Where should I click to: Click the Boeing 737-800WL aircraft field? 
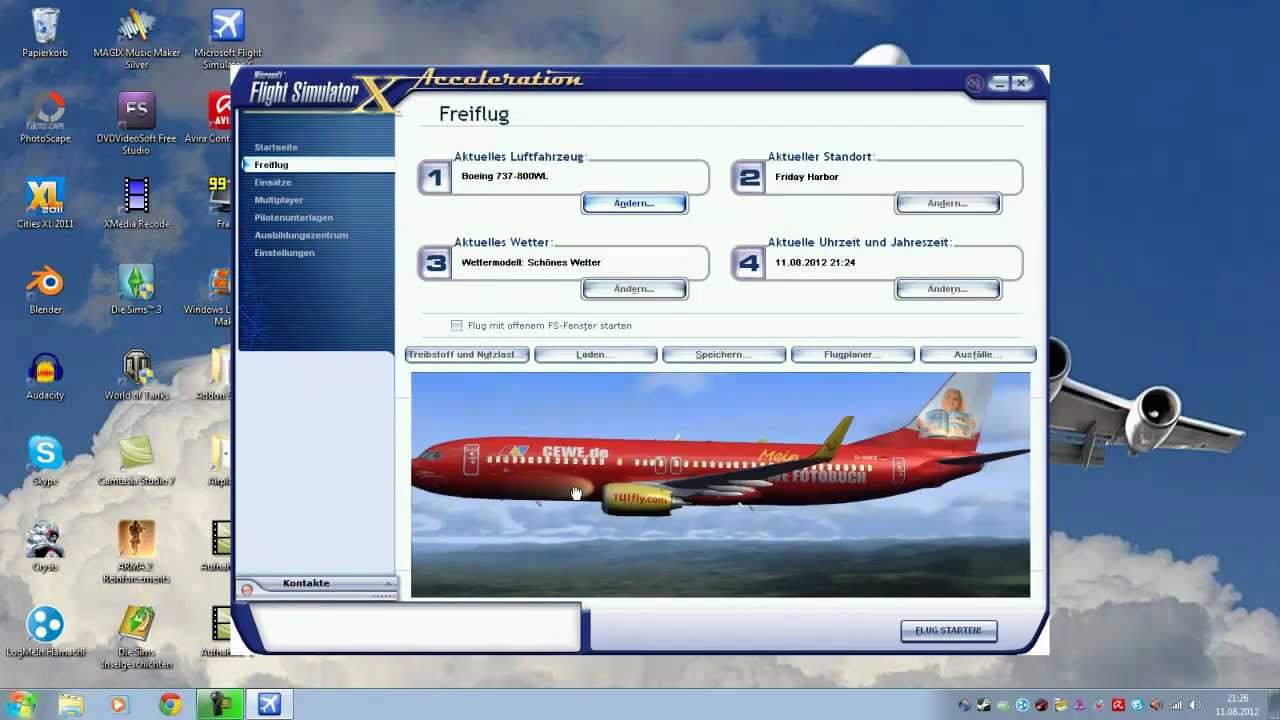click(x=581, y=177)
